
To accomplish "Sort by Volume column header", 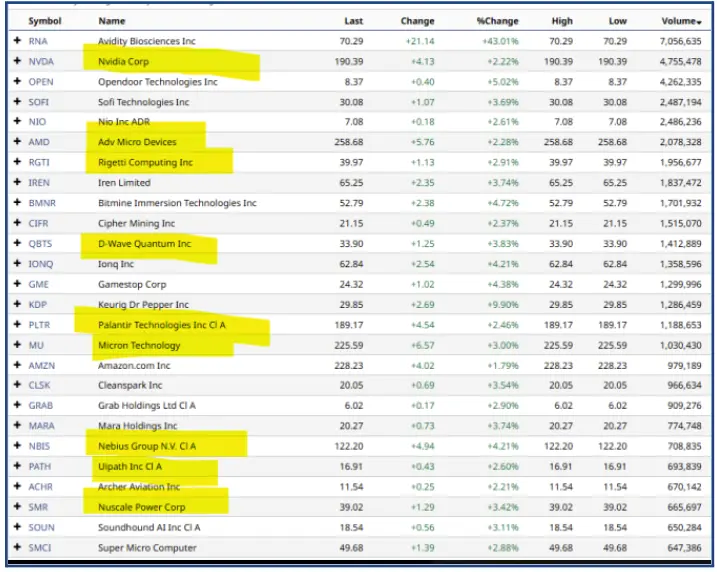I will pyautogui.click(x=680, y=21).
